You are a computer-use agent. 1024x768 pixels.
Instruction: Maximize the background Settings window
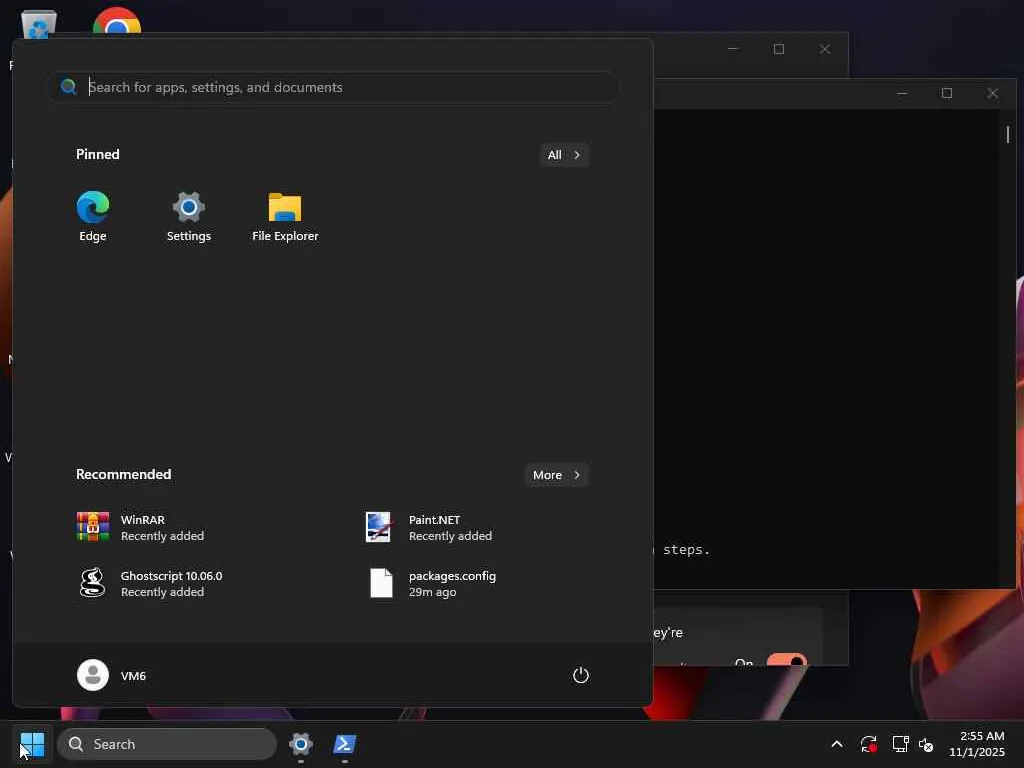tap(778, 49)
